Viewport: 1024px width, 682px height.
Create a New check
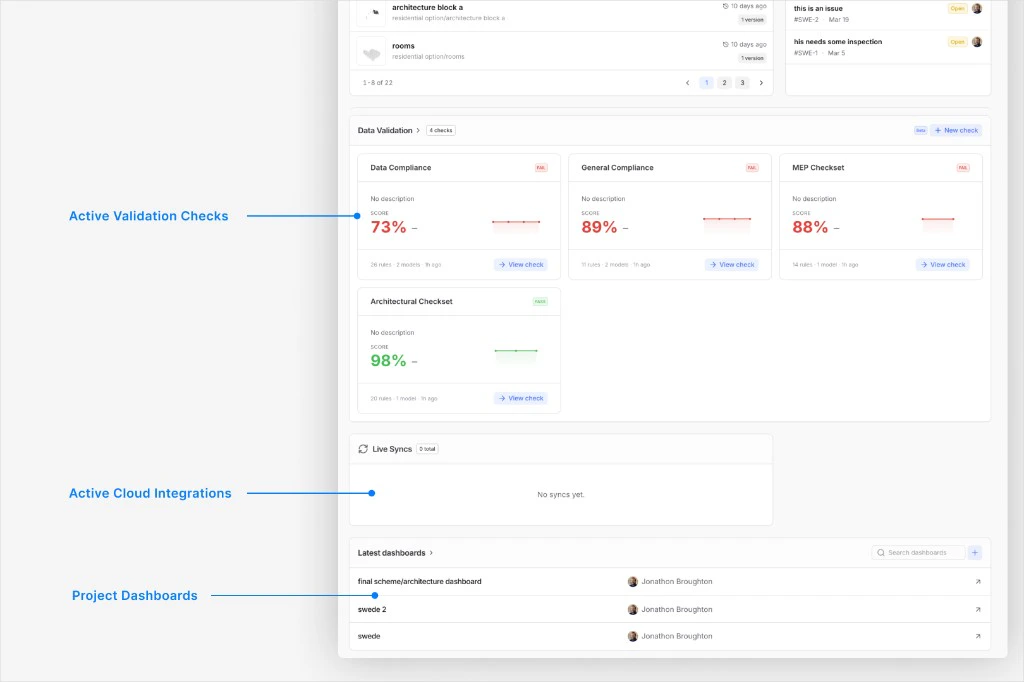(x=956, y=131)
